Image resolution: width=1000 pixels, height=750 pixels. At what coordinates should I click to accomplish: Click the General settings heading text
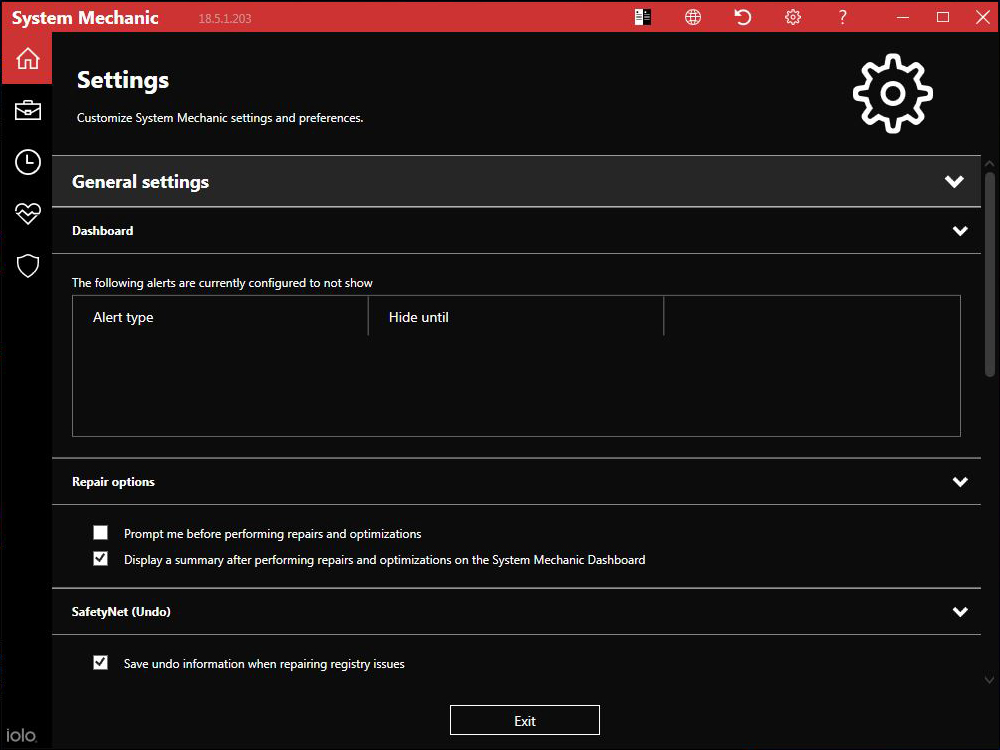(140, 182)
